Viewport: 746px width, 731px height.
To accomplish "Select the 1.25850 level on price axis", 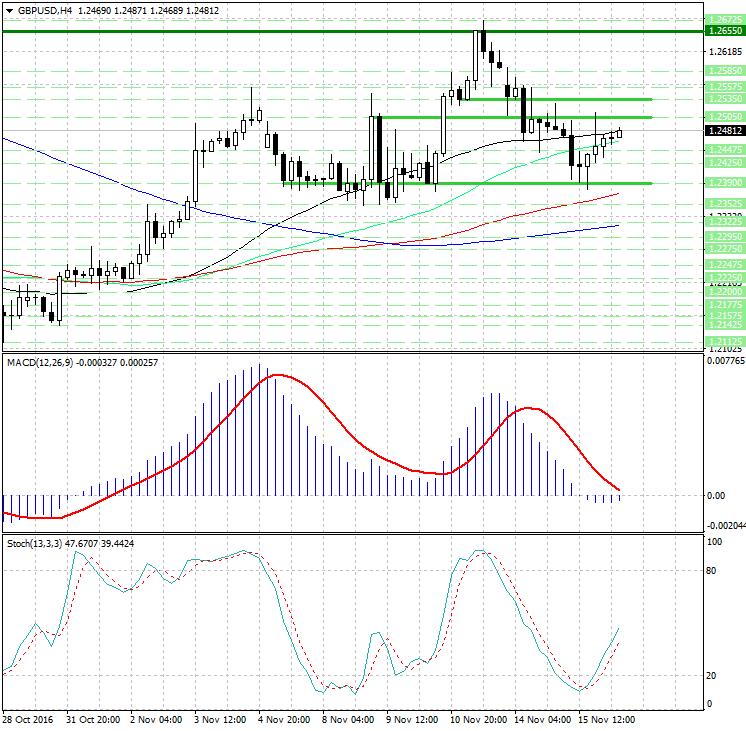I will point(724,71).
